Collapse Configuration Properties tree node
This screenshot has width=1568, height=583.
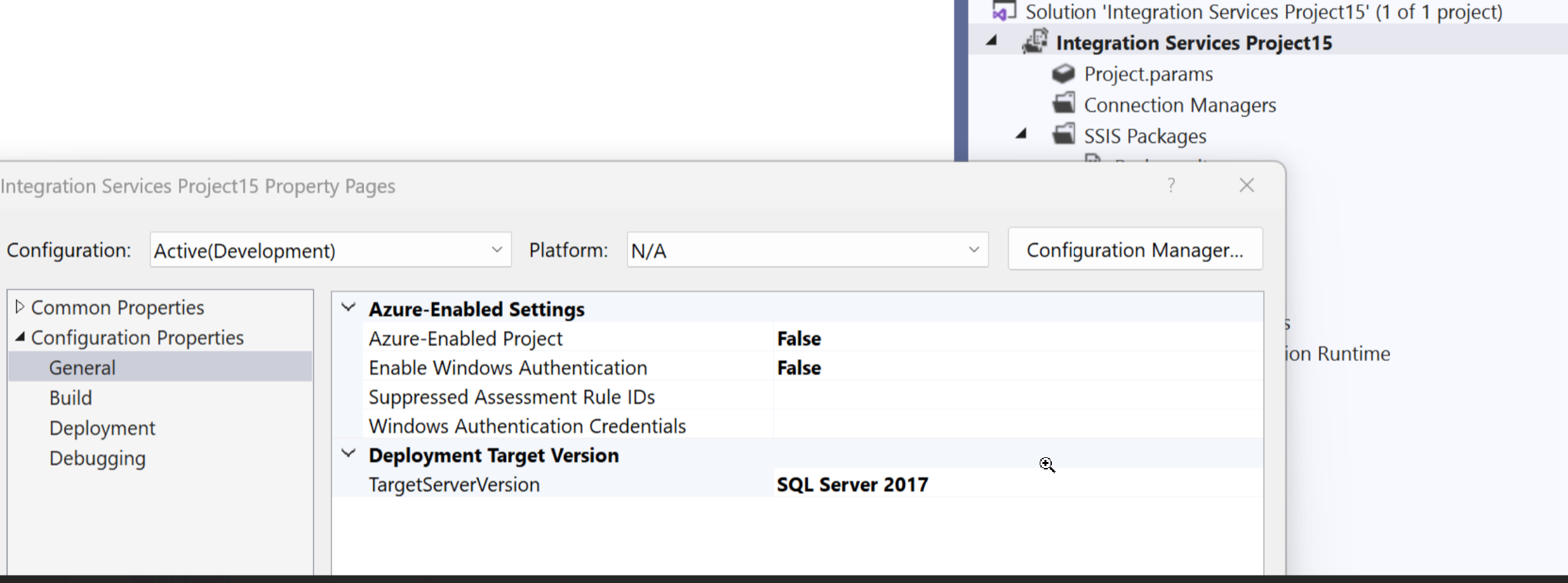[x=20, y=337]
